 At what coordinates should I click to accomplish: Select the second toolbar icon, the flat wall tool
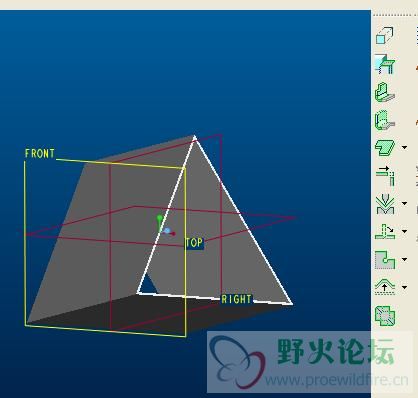[385, 64]
